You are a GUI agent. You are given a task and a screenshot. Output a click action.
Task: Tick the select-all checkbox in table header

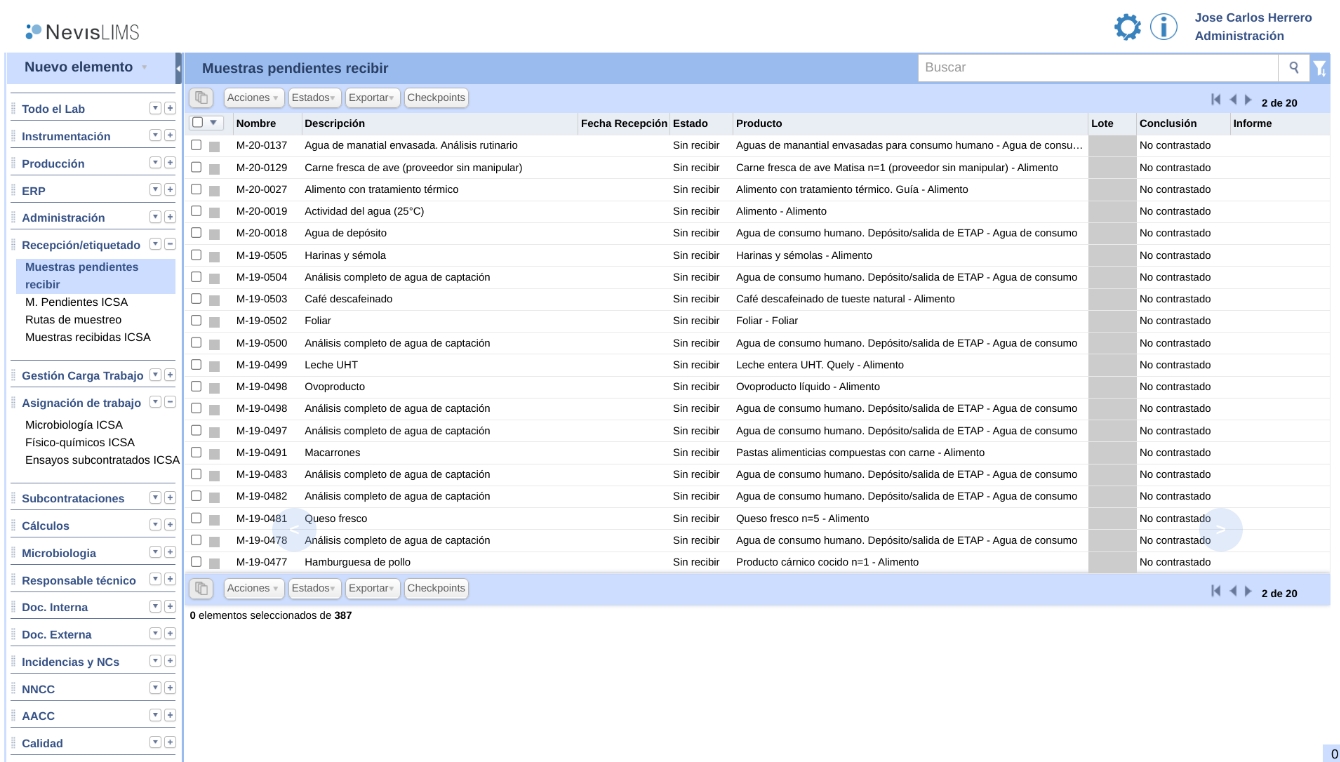197,122
